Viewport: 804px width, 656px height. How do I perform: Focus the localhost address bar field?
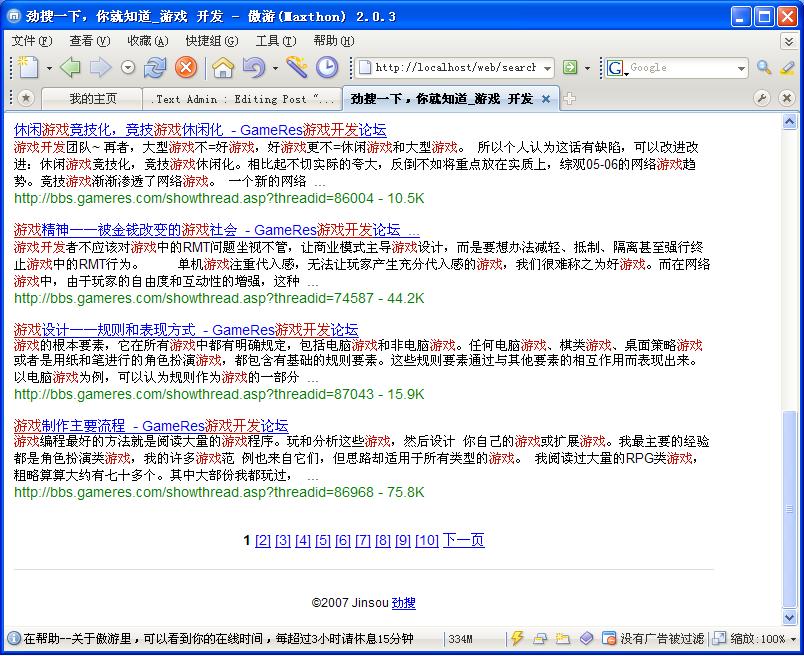455,67
